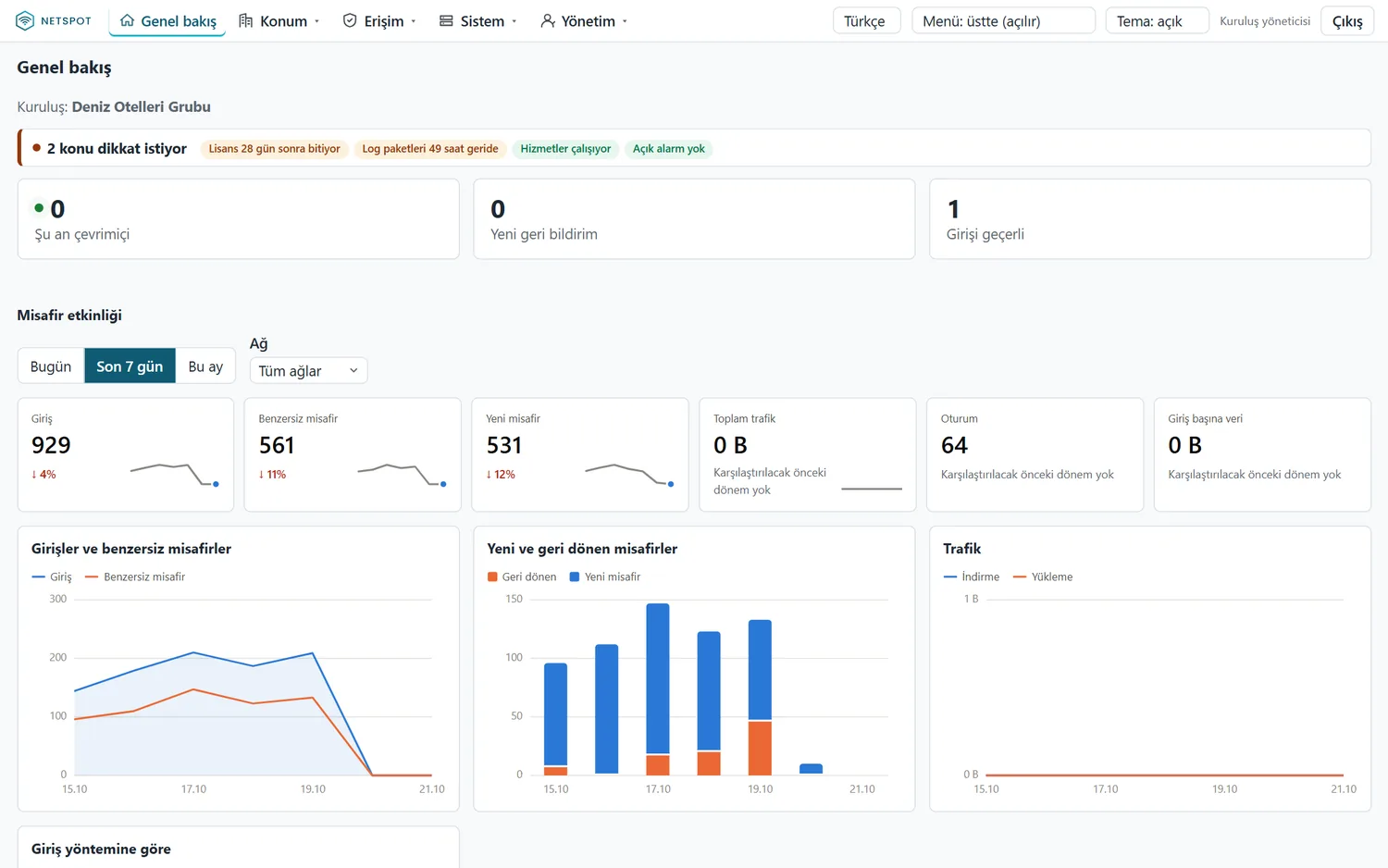Screen dimensions: 1388x868
Task: Click the Oturum 64 stat card
Action: tap(1035, 454)
